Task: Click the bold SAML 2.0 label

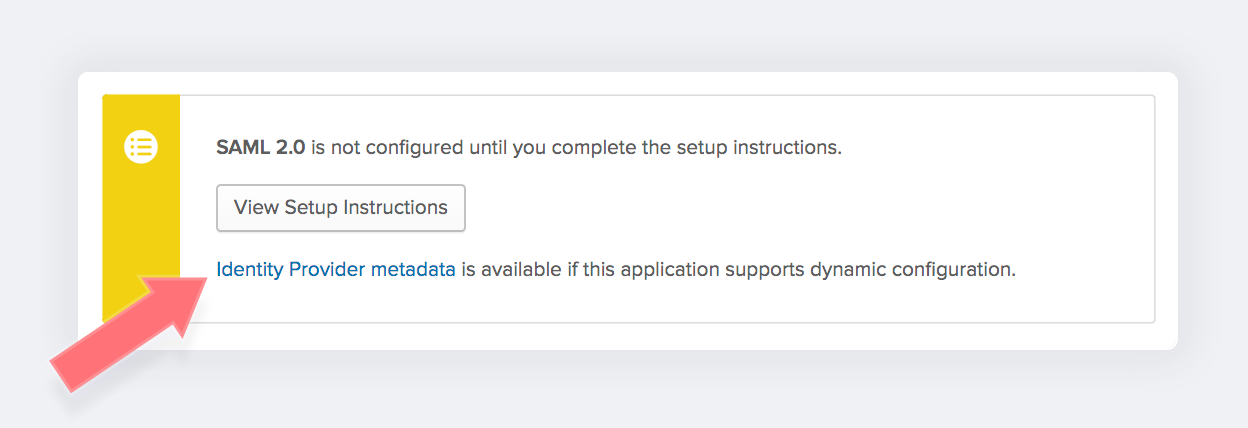Action: pos(261,148)
